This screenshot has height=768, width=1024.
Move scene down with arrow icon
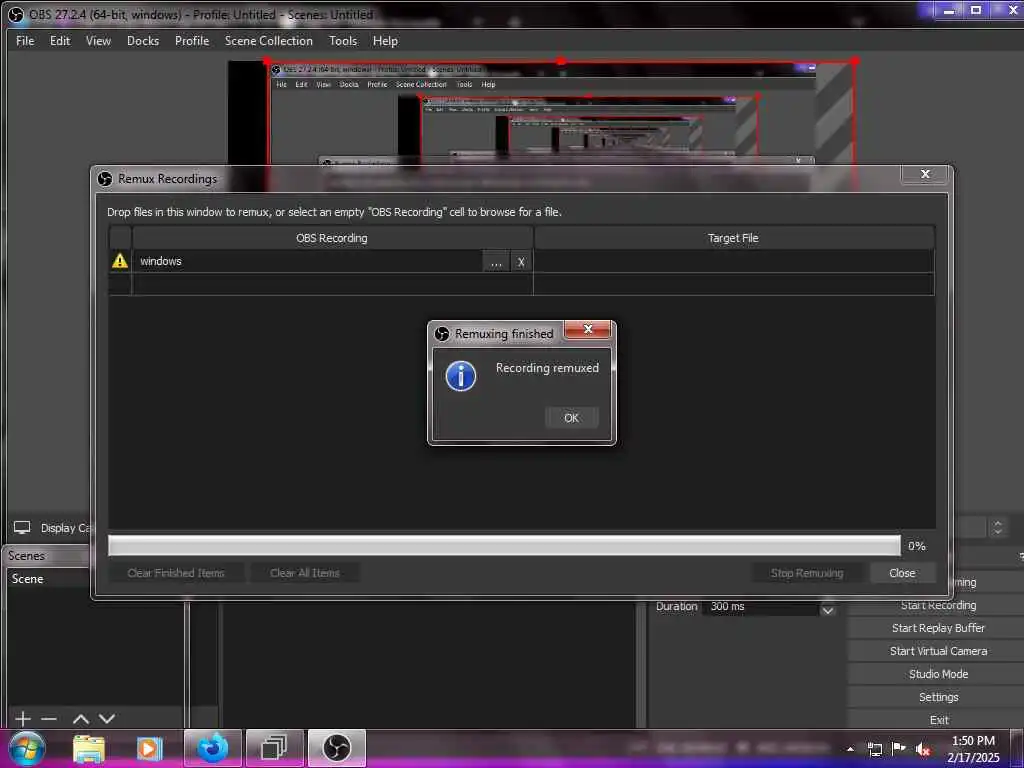107,718
